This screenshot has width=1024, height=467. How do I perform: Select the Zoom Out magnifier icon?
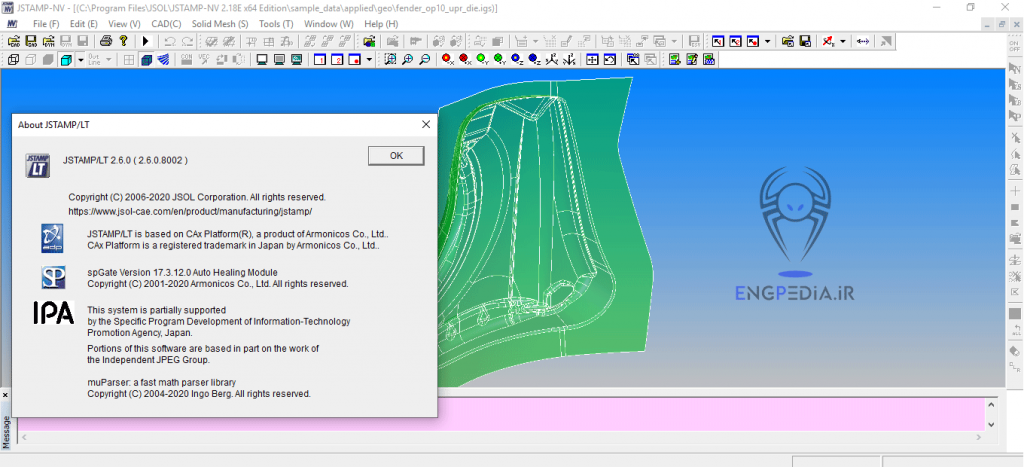pyautogui.click(x=424, y=60)
